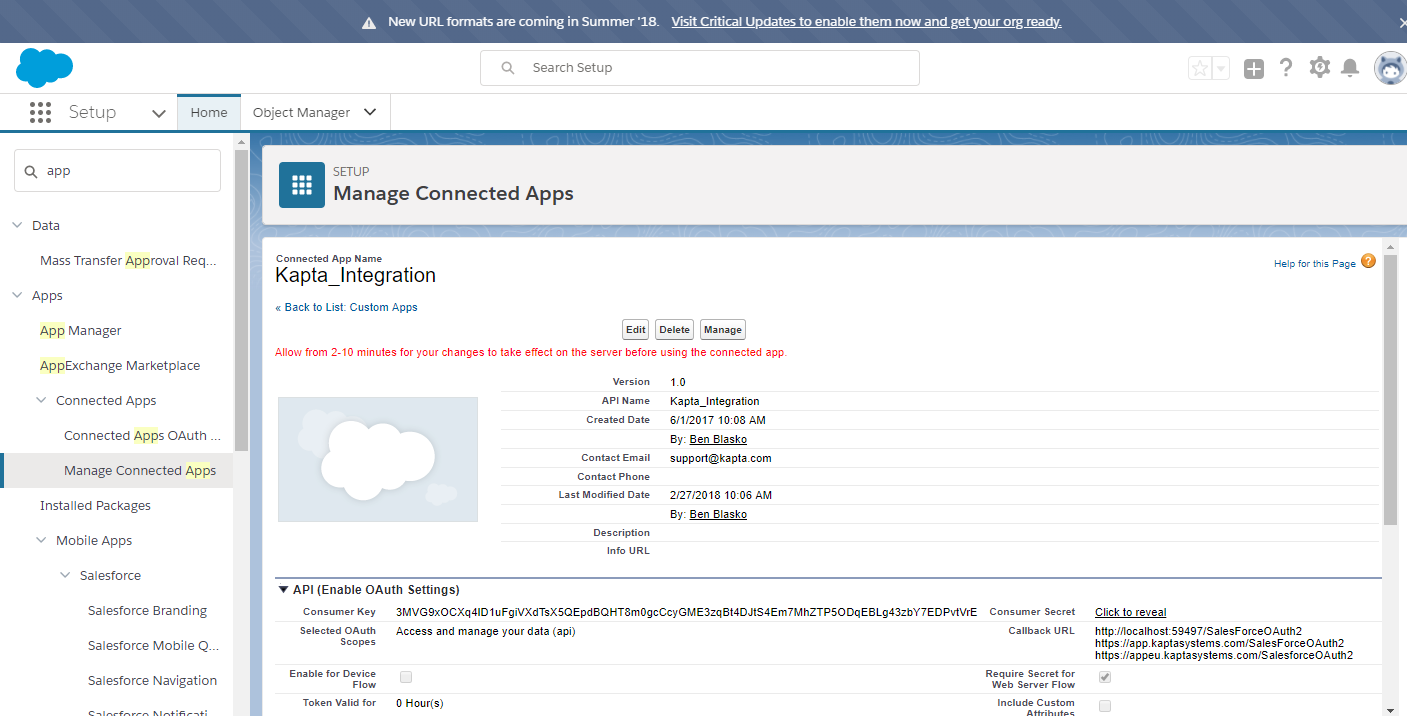Click the Edit button

coord(635,330)
